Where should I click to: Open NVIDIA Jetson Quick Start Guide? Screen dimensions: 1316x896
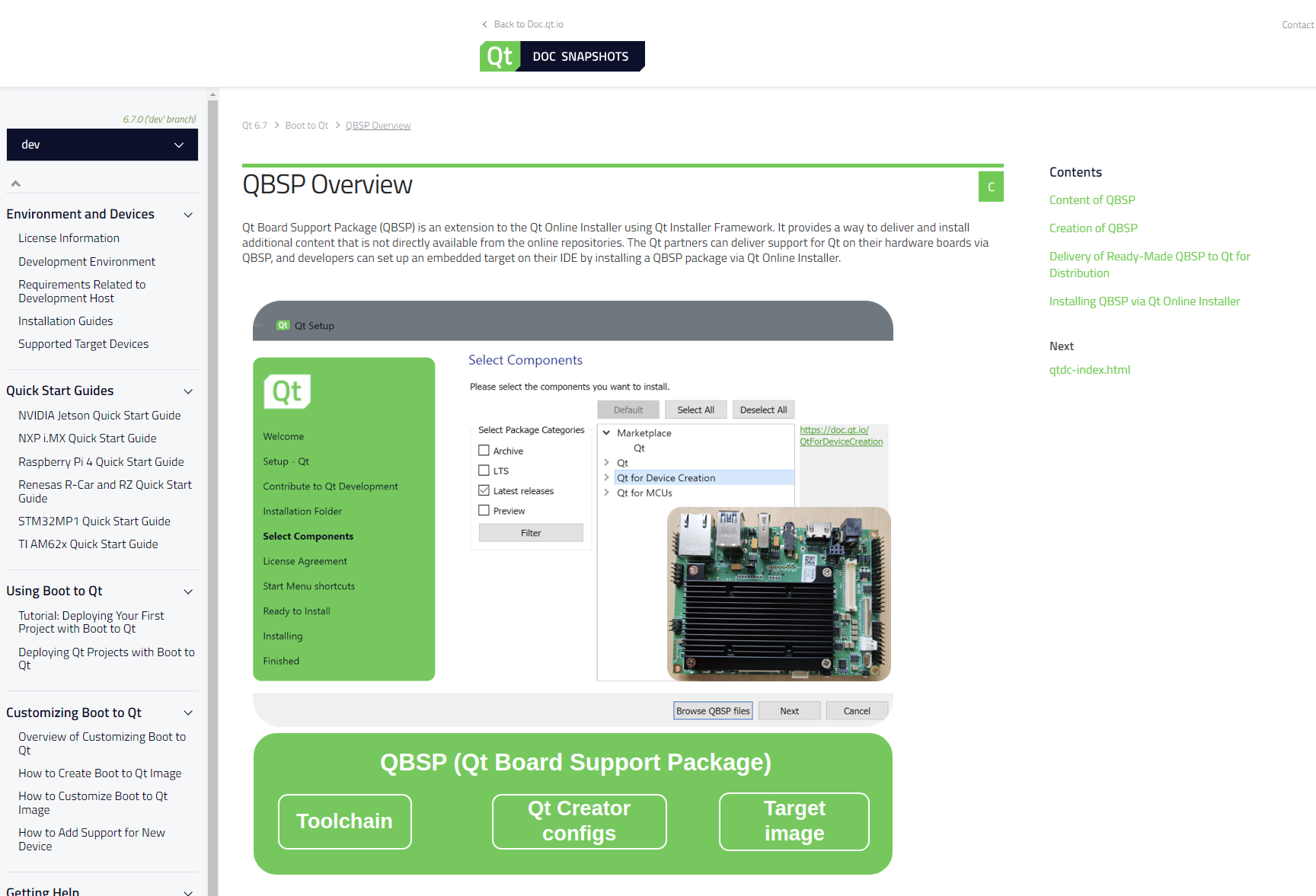pos(99,416)
